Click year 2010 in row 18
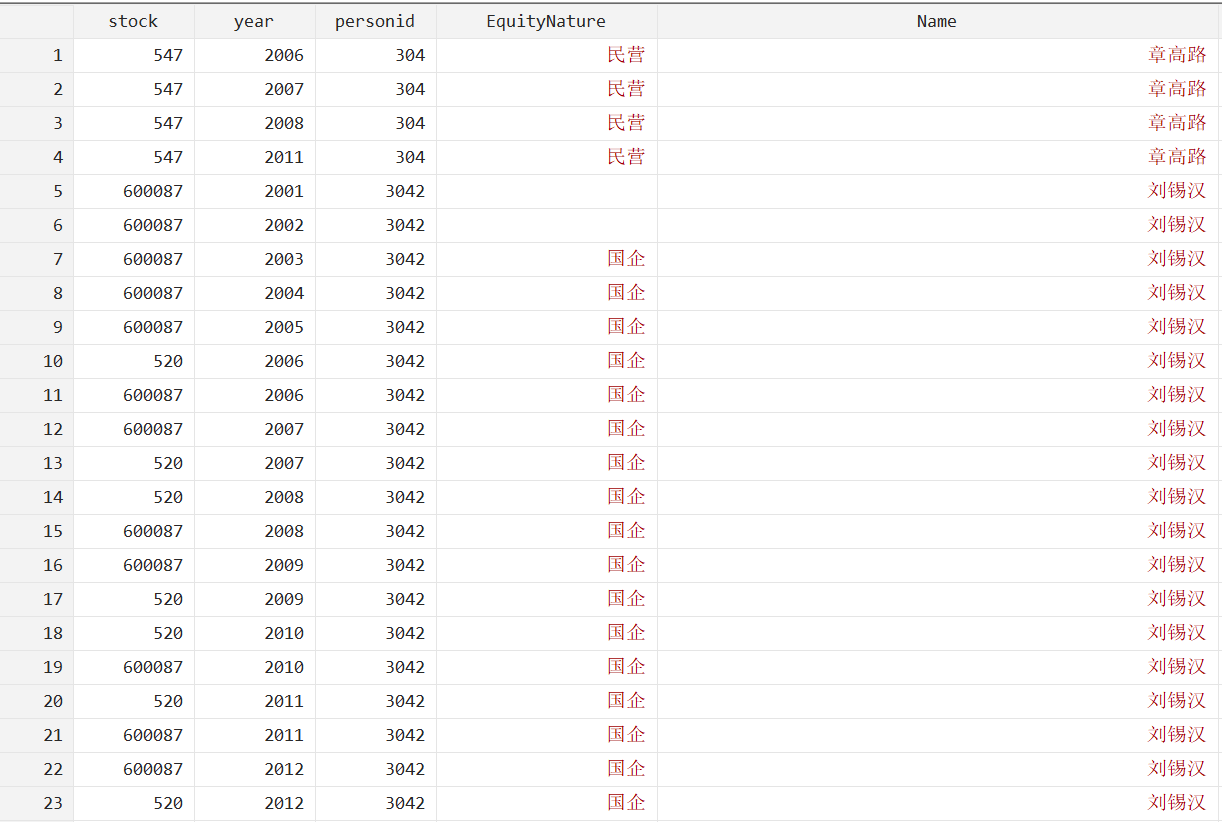The image size is (1222, 822). 284,633
